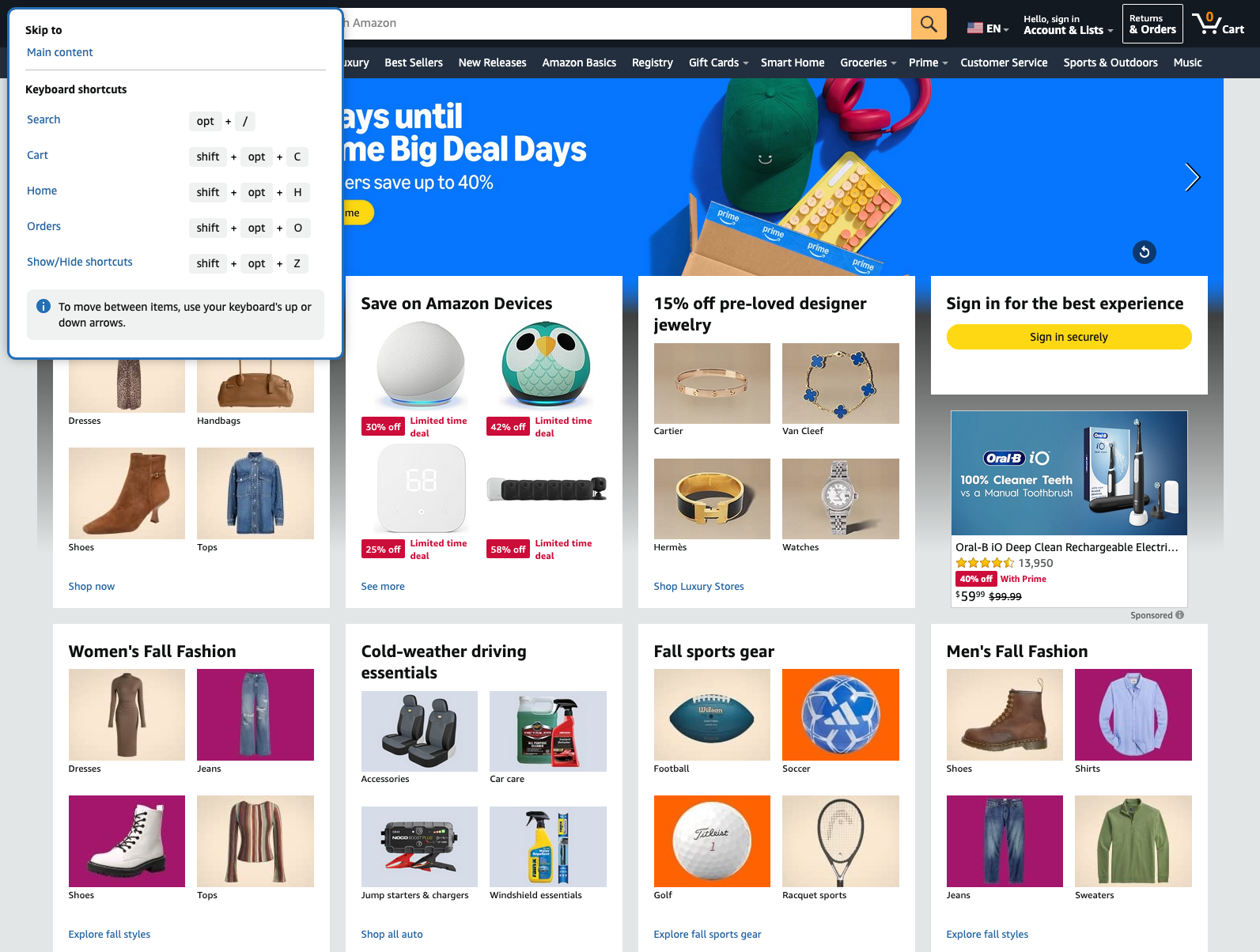This screenshot has height=952, width=1260.
Task: Open Returns & Orders
Action: 1152,25
